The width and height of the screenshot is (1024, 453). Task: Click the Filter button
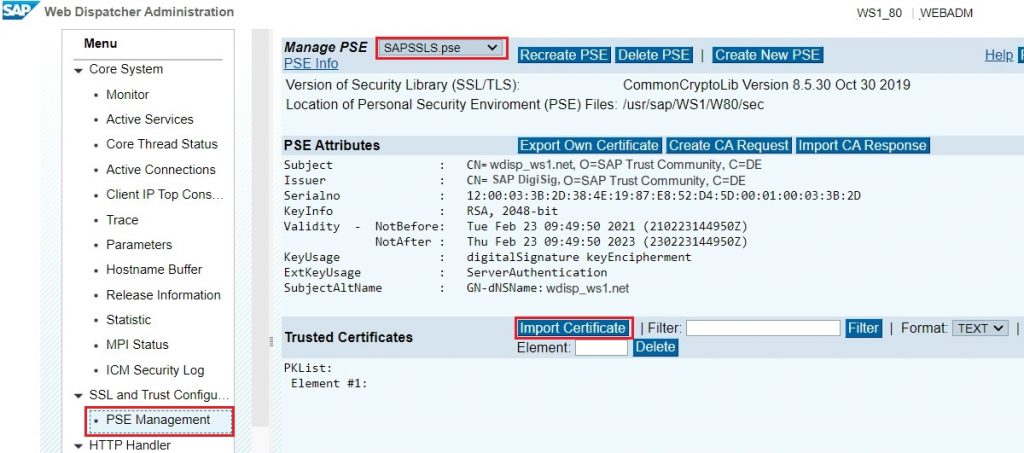(x=863, y=328)
